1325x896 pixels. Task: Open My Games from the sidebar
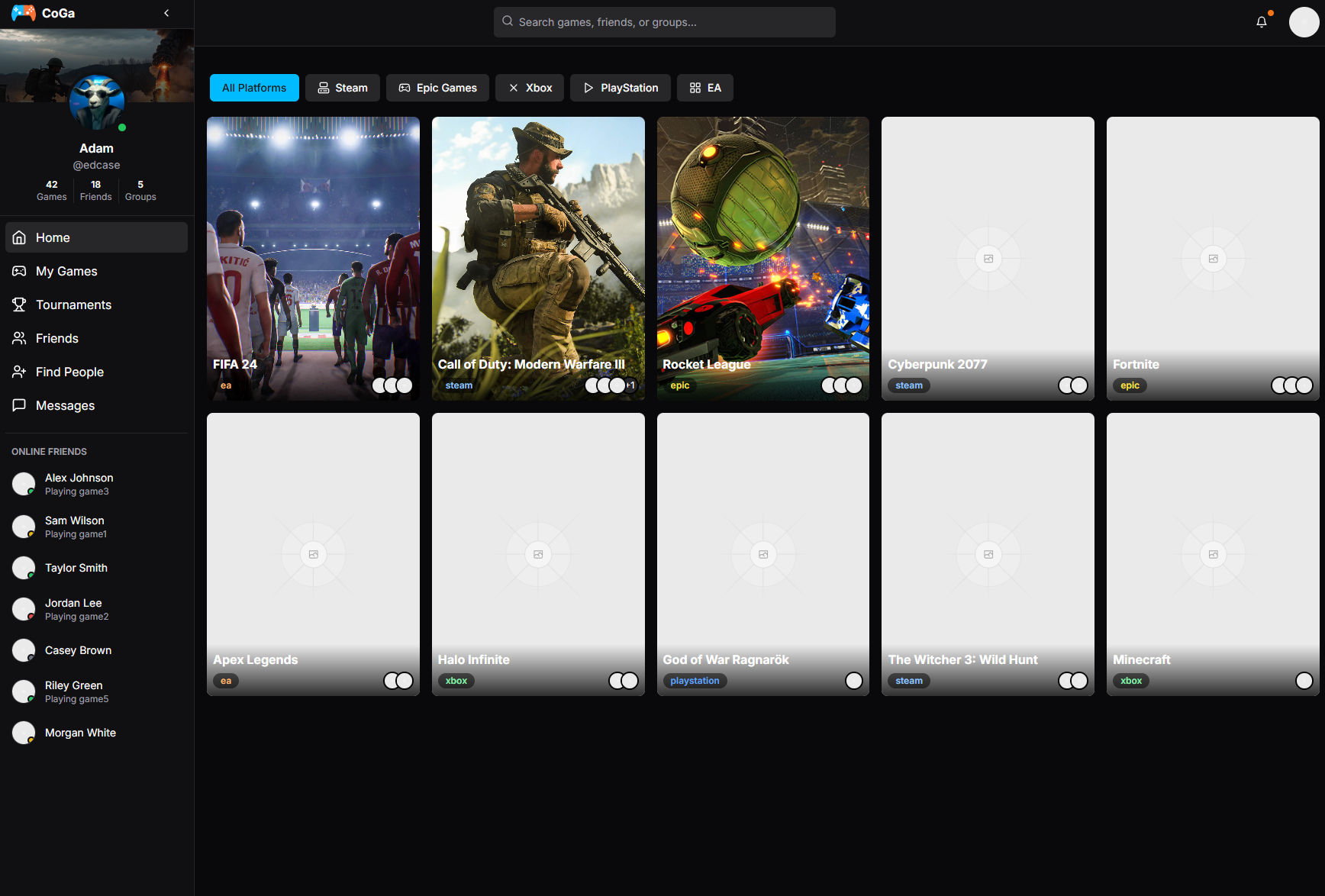pyautogui.click(x=66, y=271)
